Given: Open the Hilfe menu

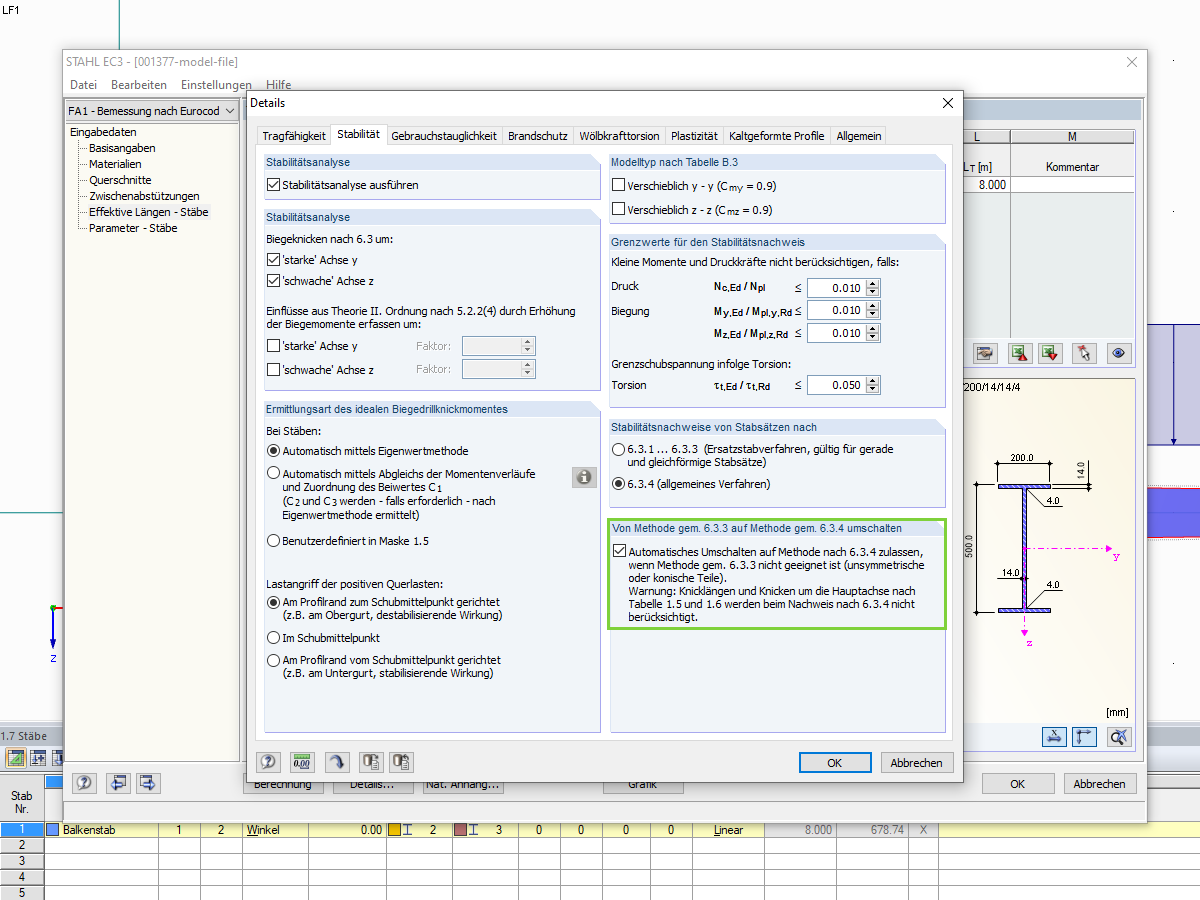Looking at the screenshot, I should (278, 85).
